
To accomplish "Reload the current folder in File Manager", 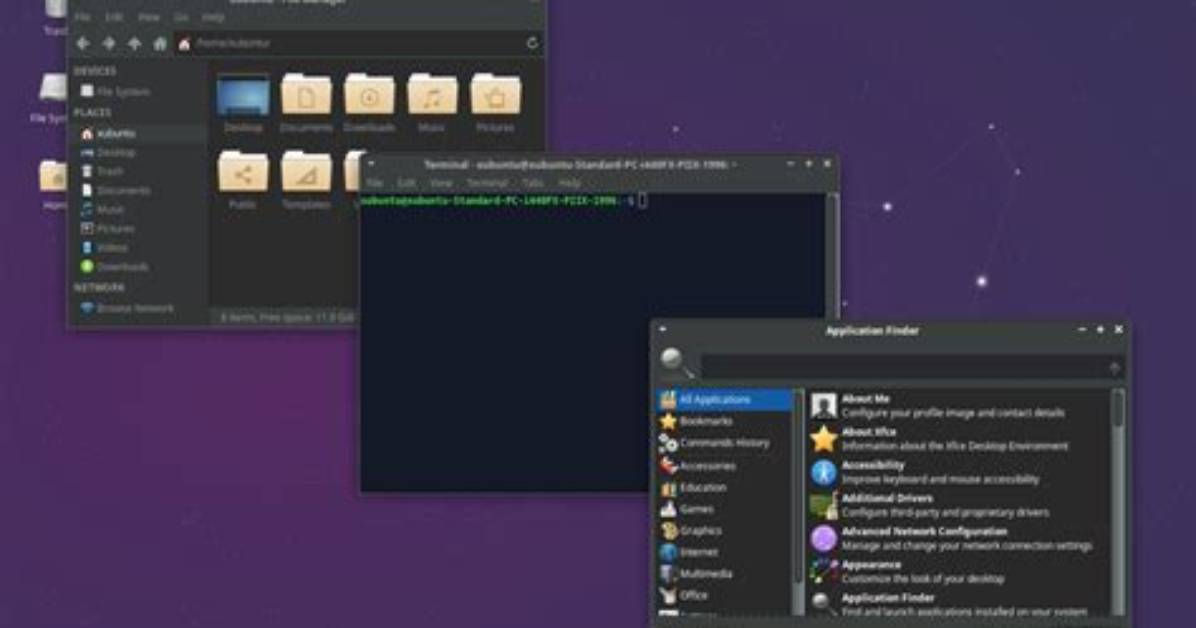I will coord(532,43).
